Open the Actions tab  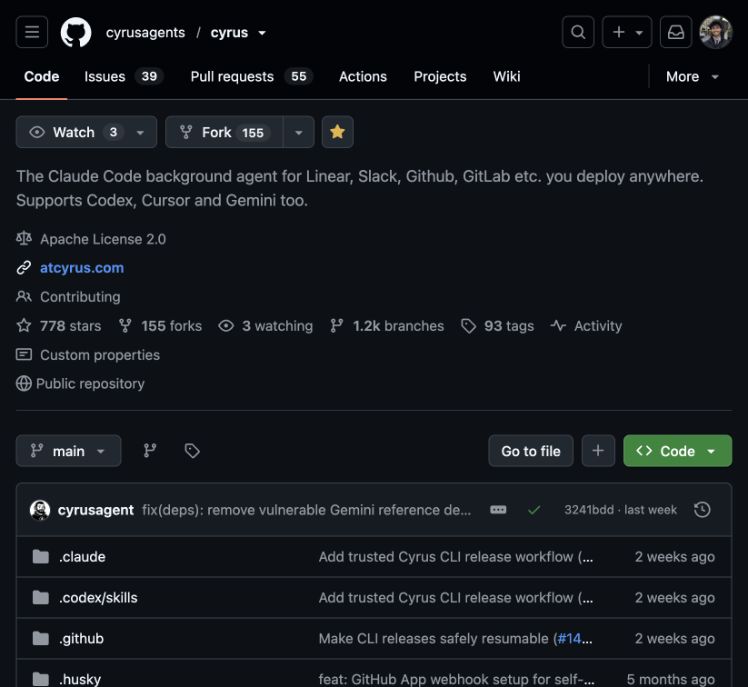click(x=363, y=76)
